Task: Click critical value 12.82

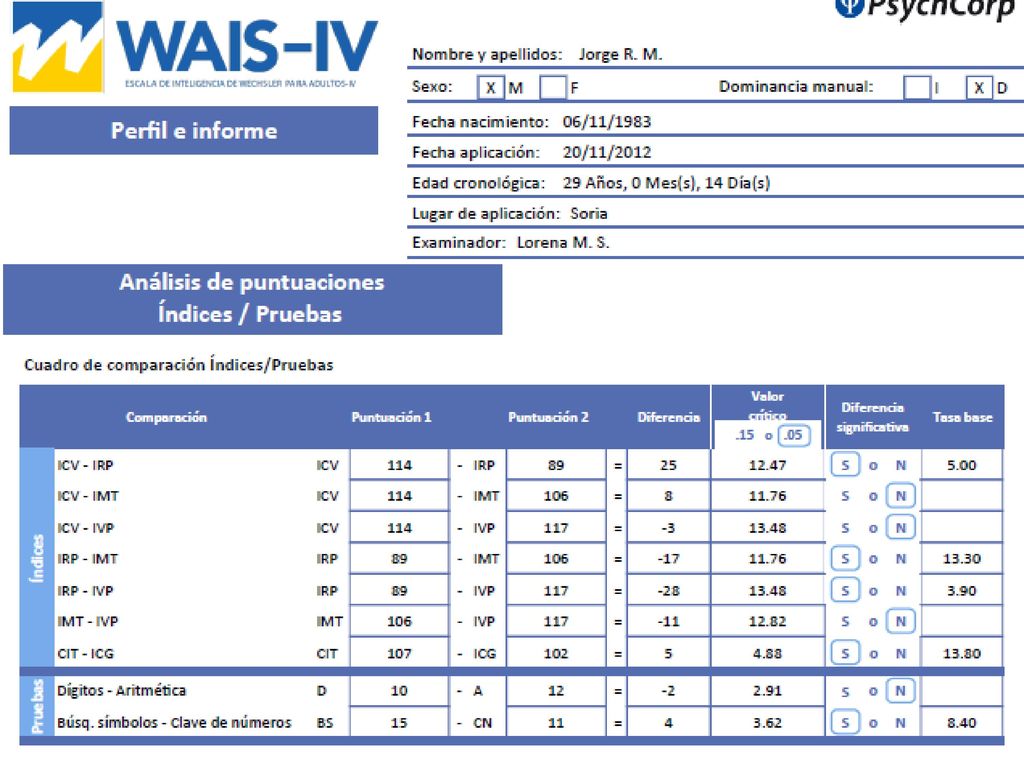Action: click(767, 621)
